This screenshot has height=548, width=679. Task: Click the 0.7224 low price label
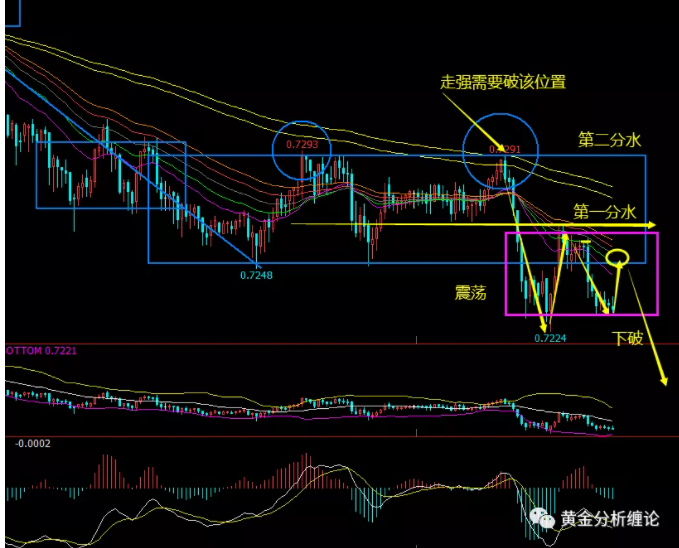(x=551, y=338)
